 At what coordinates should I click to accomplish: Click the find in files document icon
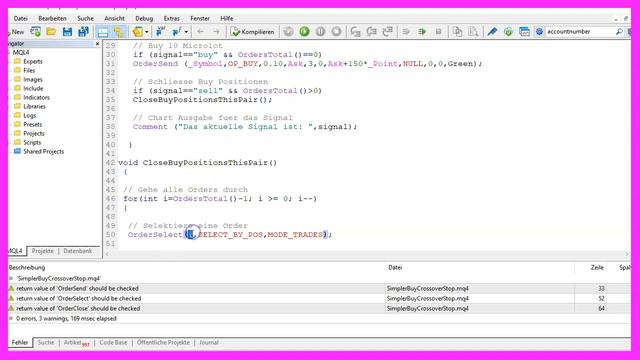(473, 31)
